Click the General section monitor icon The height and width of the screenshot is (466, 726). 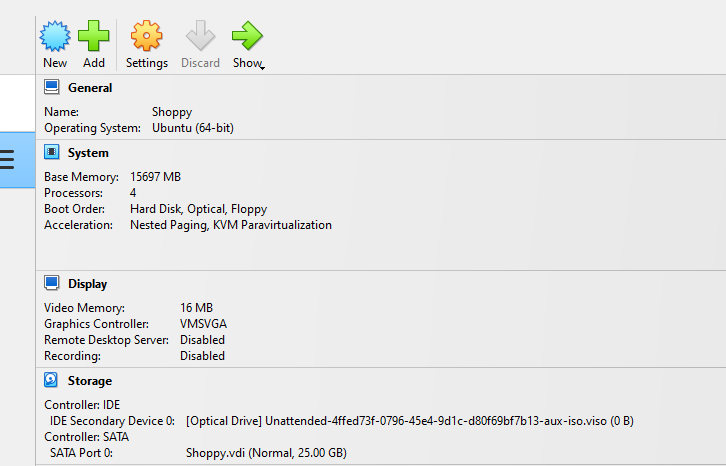coord(52,87)
